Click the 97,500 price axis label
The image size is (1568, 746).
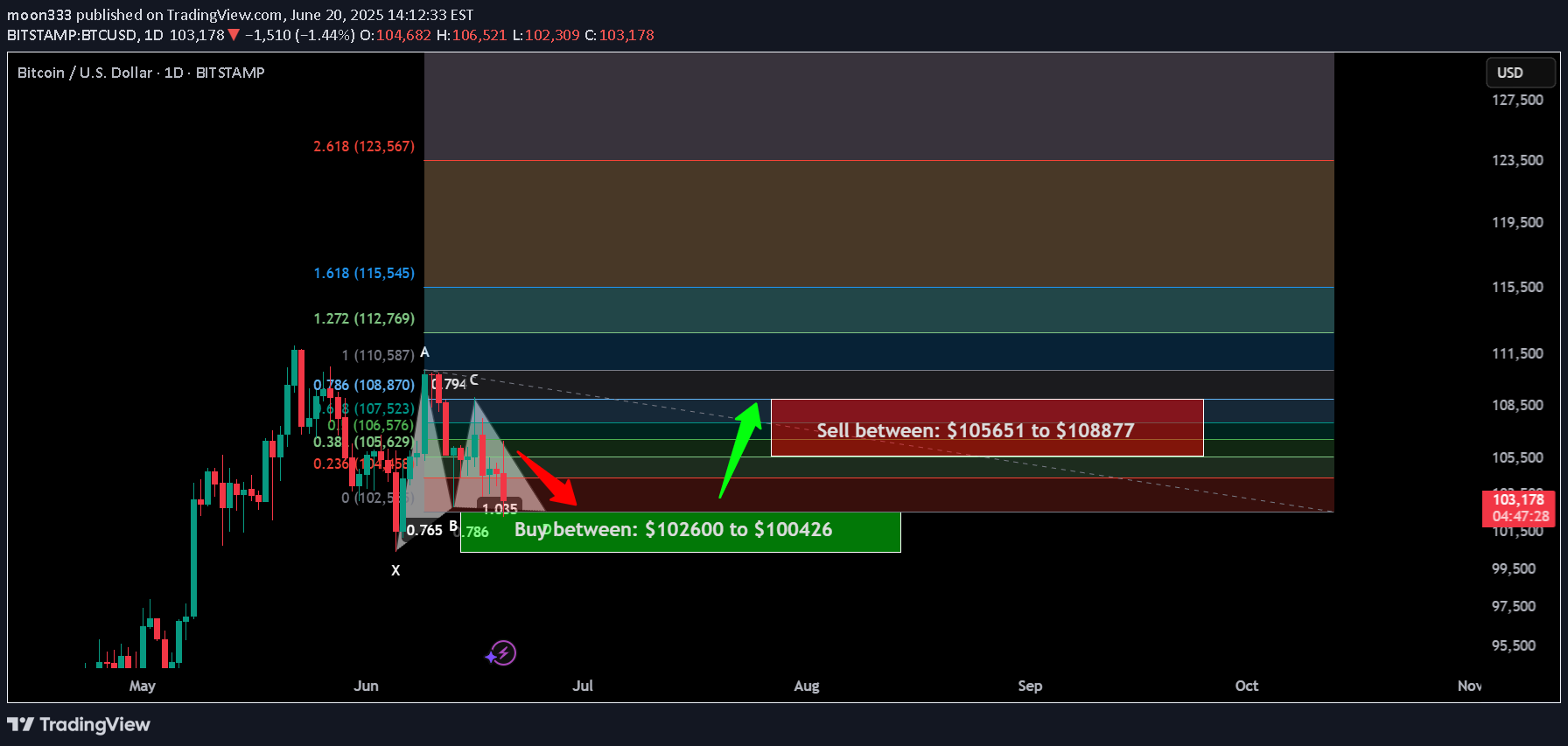click(1514, 606)
